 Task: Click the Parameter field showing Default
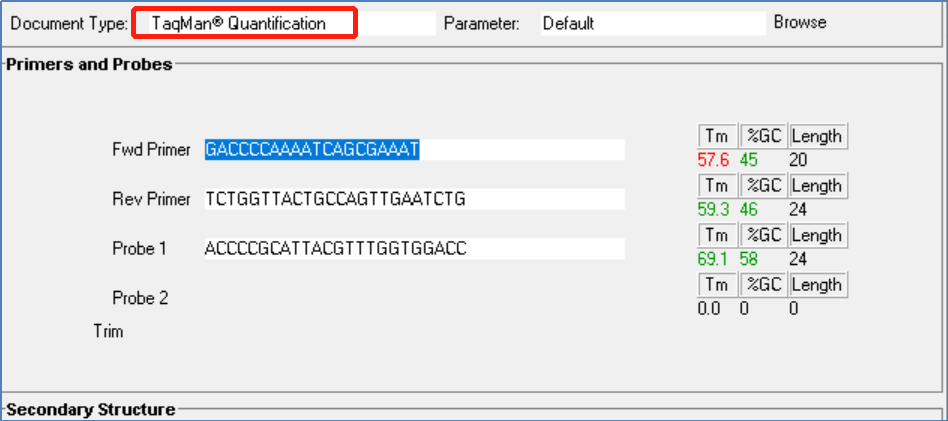[x=652, y=23]
